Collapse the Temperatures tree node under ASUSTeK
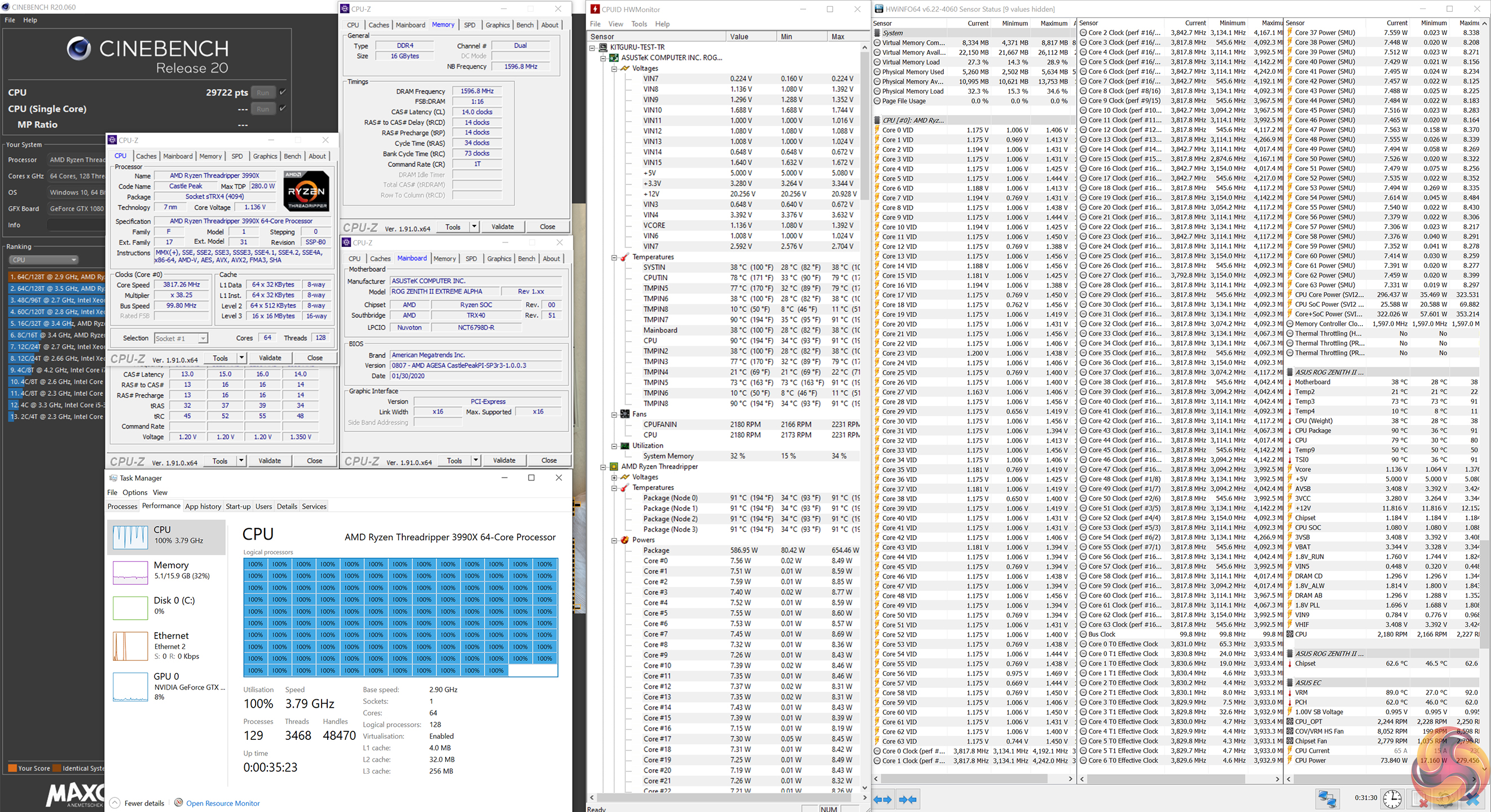Image resolution: width=1491 pixels, height=812 pixels. click(614, 257)
